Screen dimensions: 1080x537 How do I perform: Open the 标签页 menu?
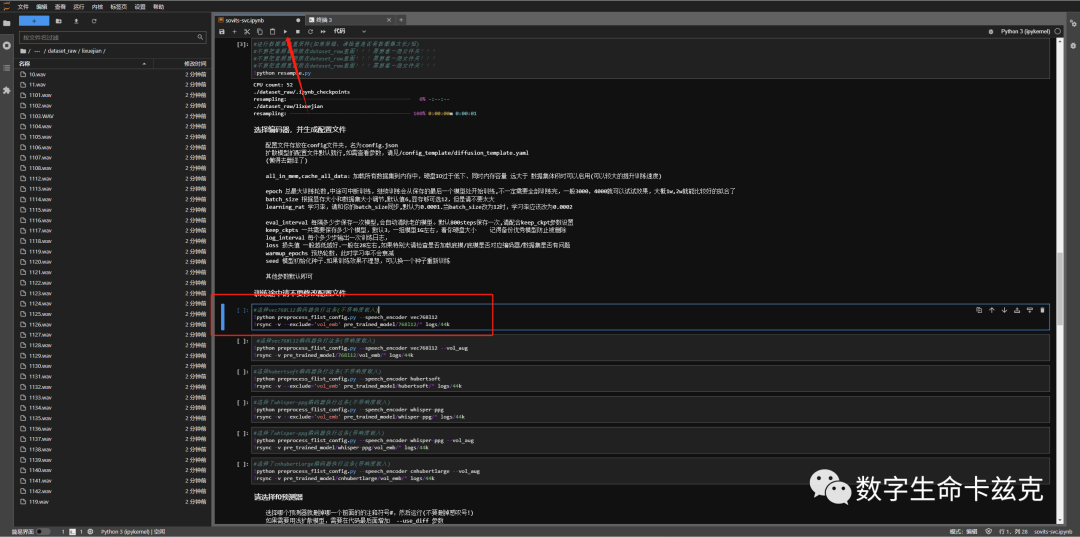pyautogui.click(x=118, y=6)
